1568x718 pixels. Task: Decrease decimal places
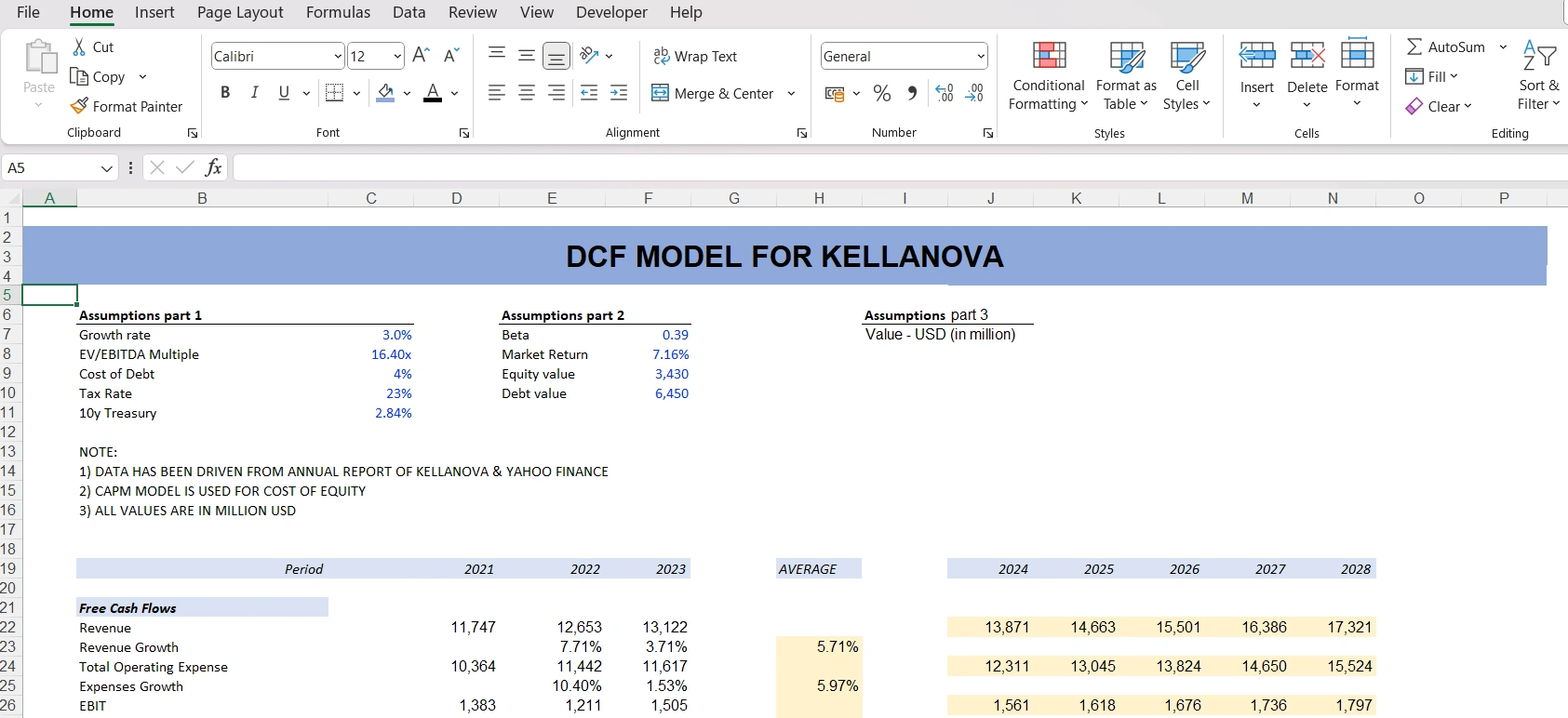[x=974, y=93]
